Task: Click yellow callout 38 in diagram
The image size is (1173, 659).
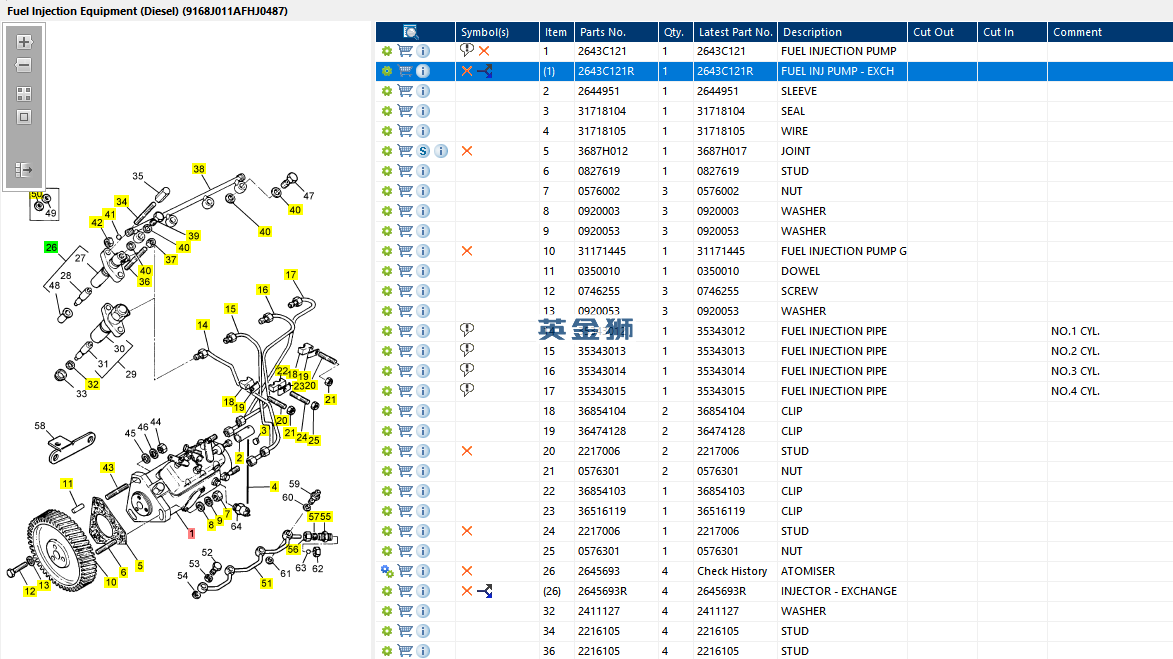Action: pos(199,169)
